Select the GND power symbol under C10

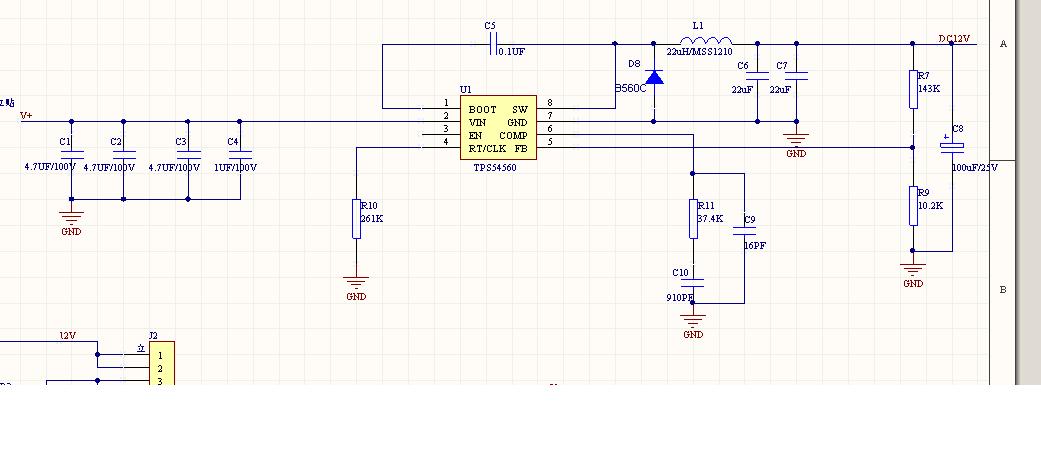[x=692, y=320]
